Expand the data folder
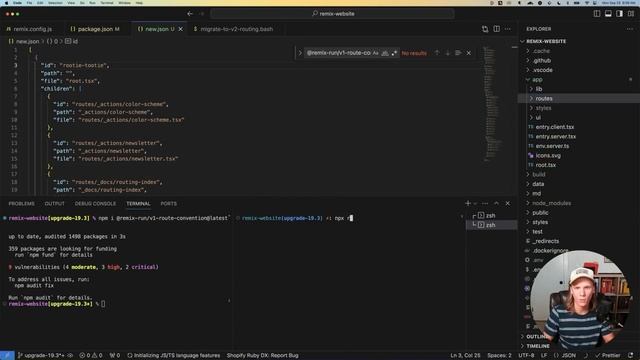The image size is (640, 360). click(x=538, y=184)
